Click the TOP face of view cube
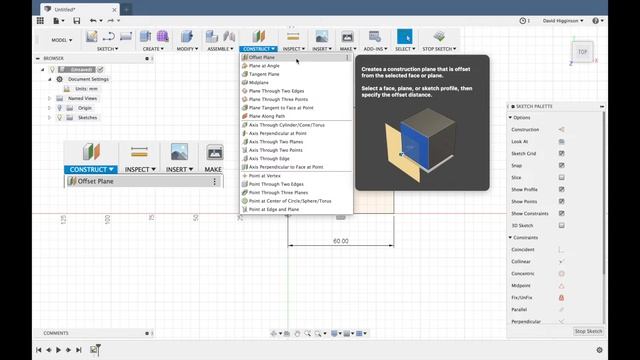The width and height of the screenshot is (640, 360). pos(582,52)
